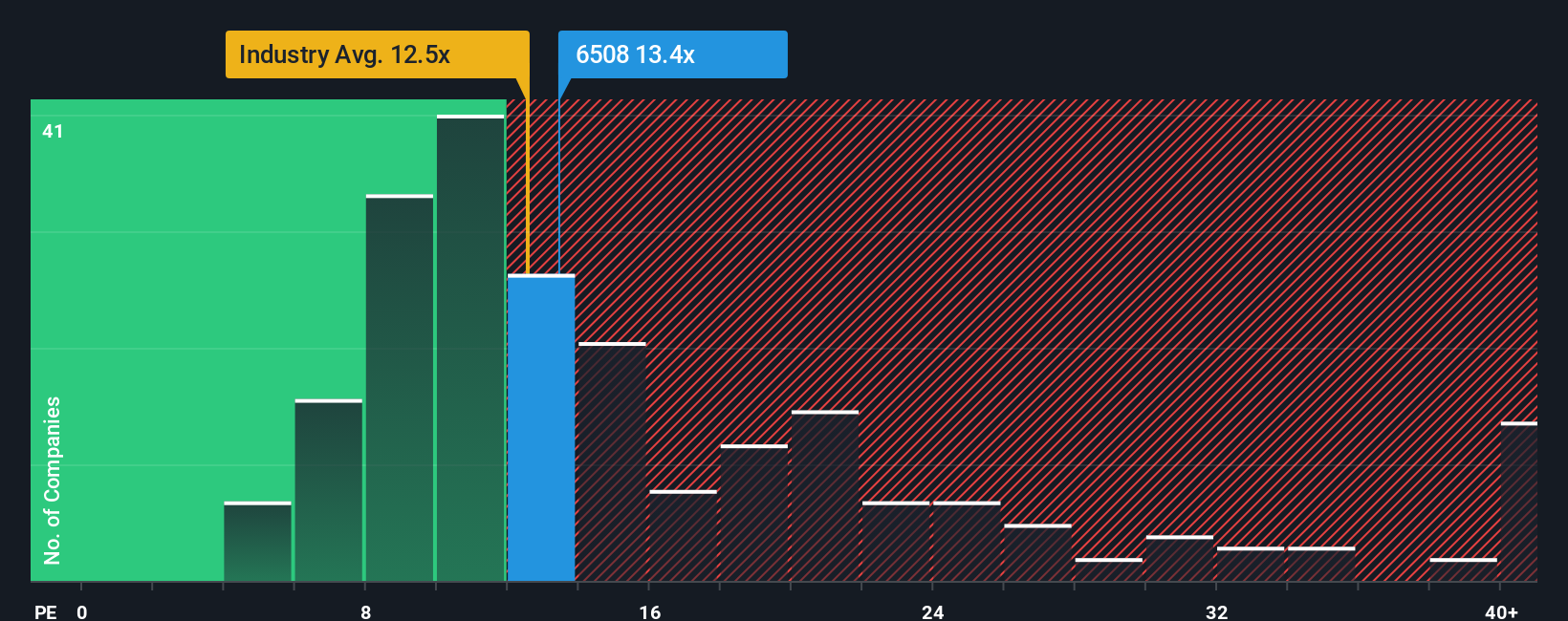Click the 8 tick on PE axis

pyautogui.click(x=366, y=611)
